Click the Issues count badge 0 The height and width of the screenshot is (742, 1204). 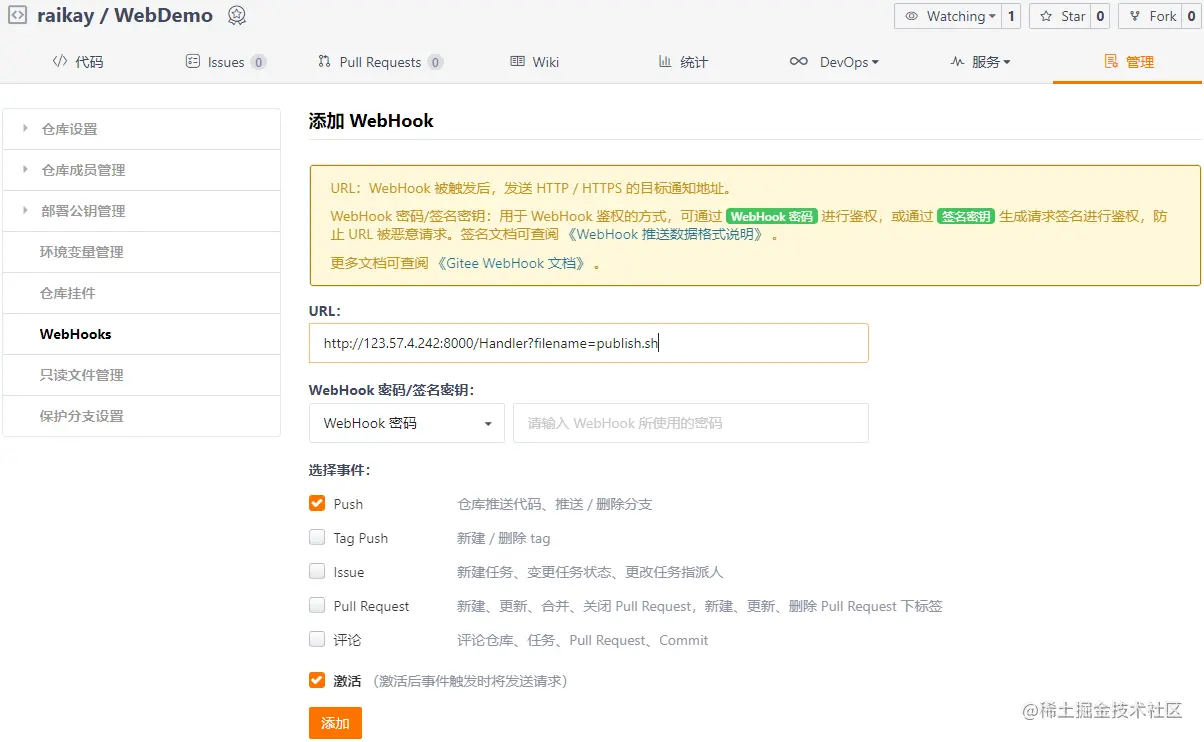[x=259, y=62]
